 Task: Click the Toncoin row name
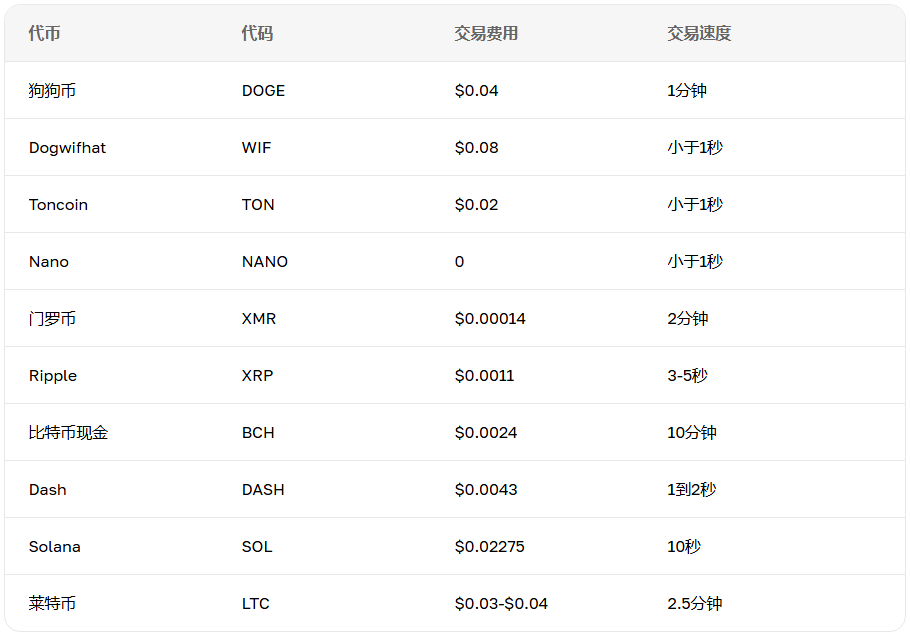pos(58,204)
